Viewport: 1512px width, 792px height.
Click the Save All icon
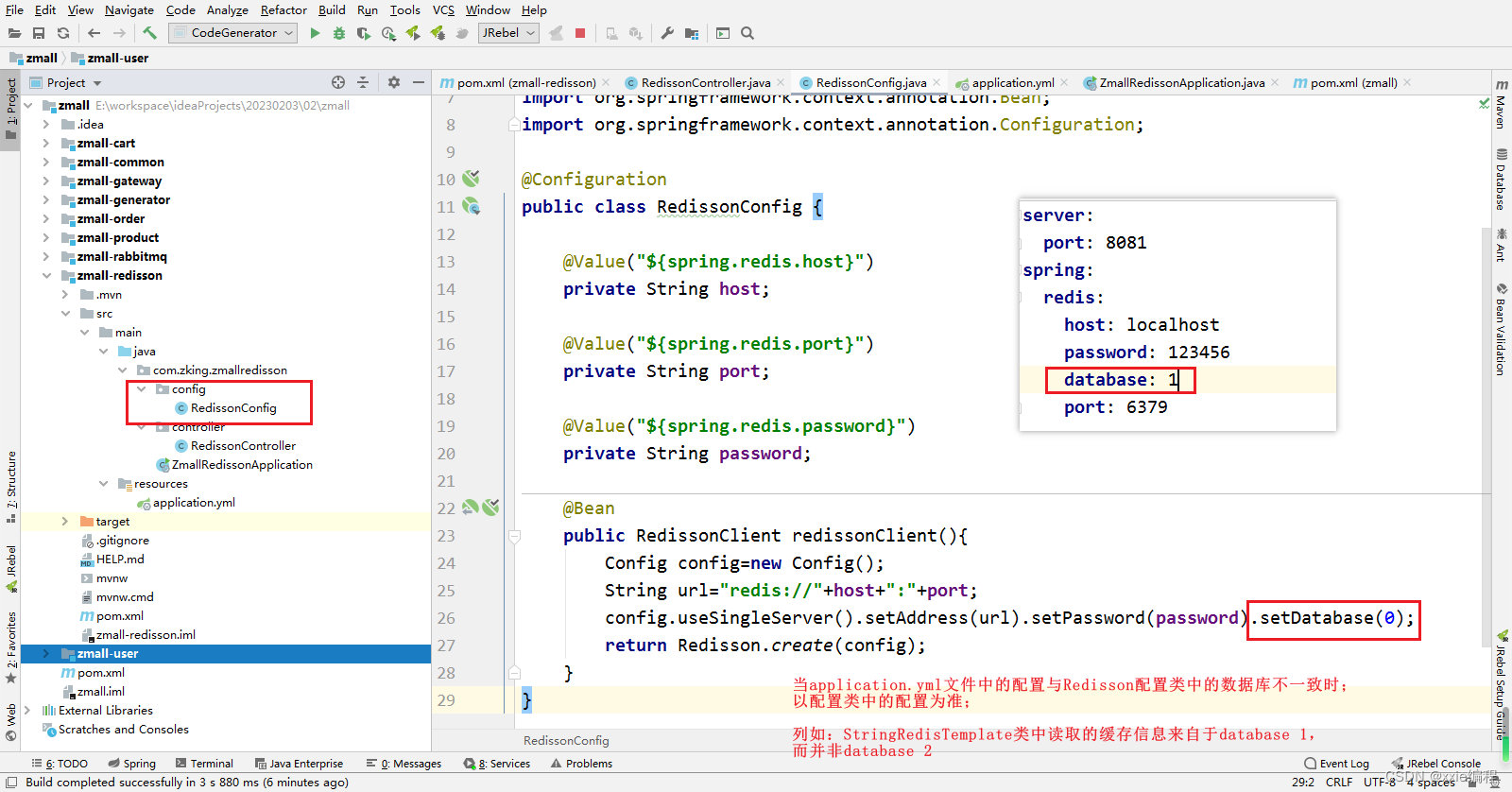(x=39, y=33)
